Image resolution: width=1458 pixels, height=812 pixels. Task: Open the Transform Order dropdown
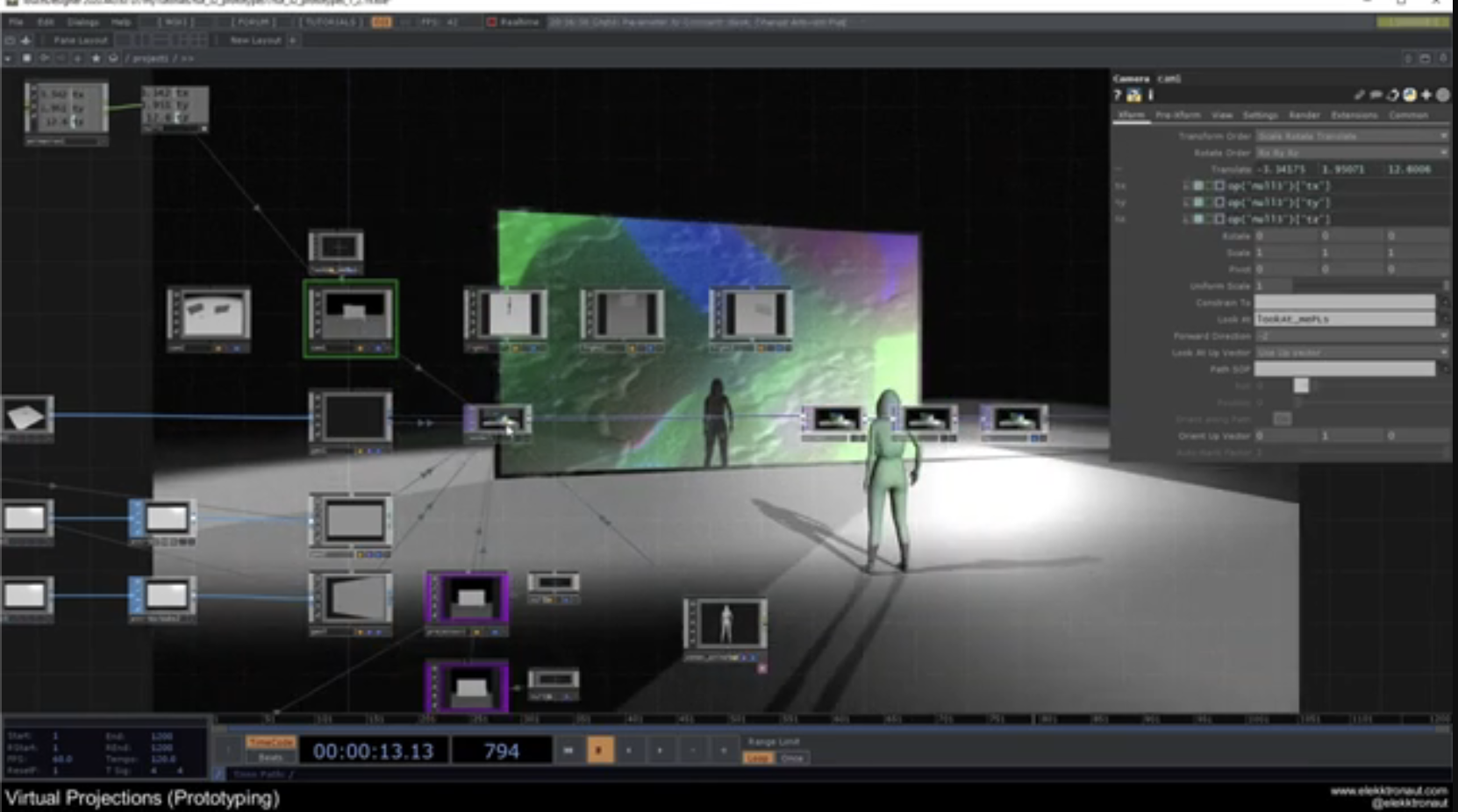pyautogui.click(x=1351, y=137)
